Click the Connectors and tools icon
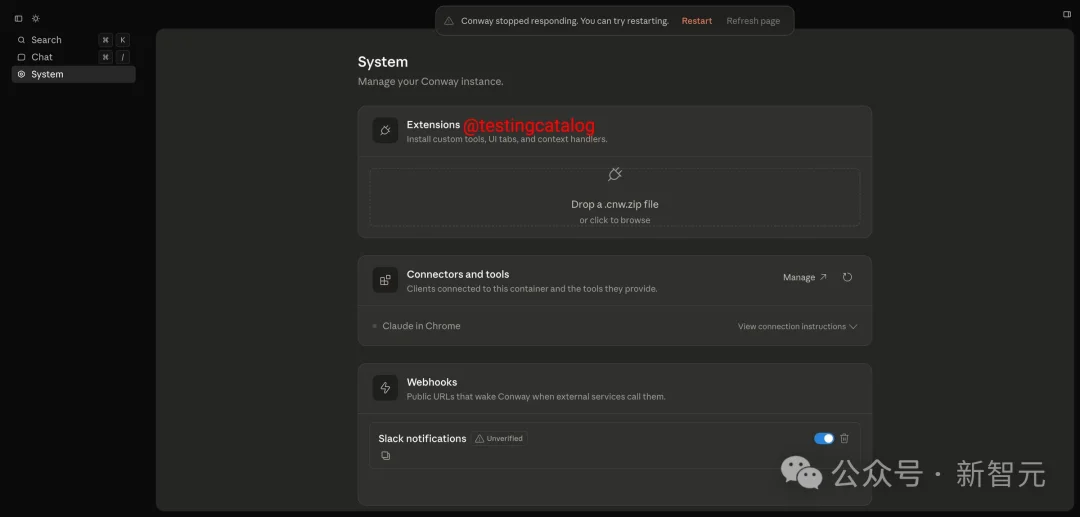 385,280
